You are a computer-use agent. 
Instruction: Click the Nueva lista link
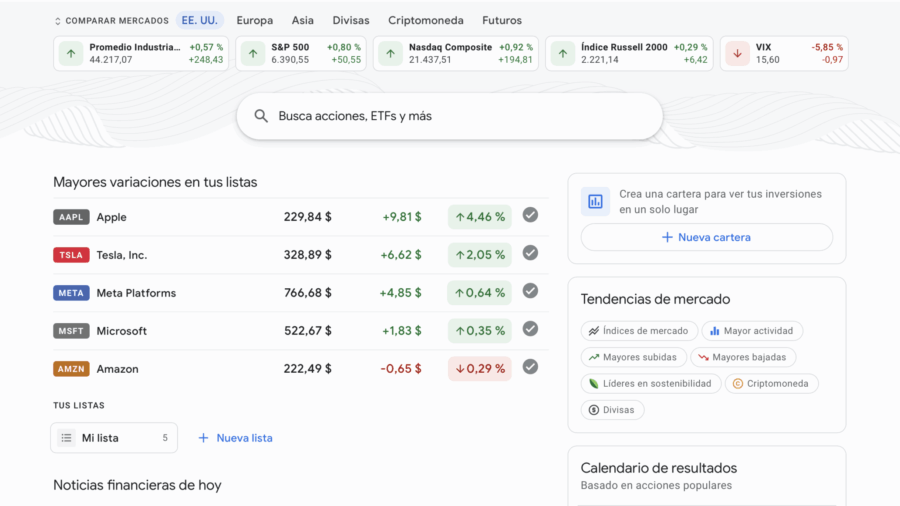point(245,438)
